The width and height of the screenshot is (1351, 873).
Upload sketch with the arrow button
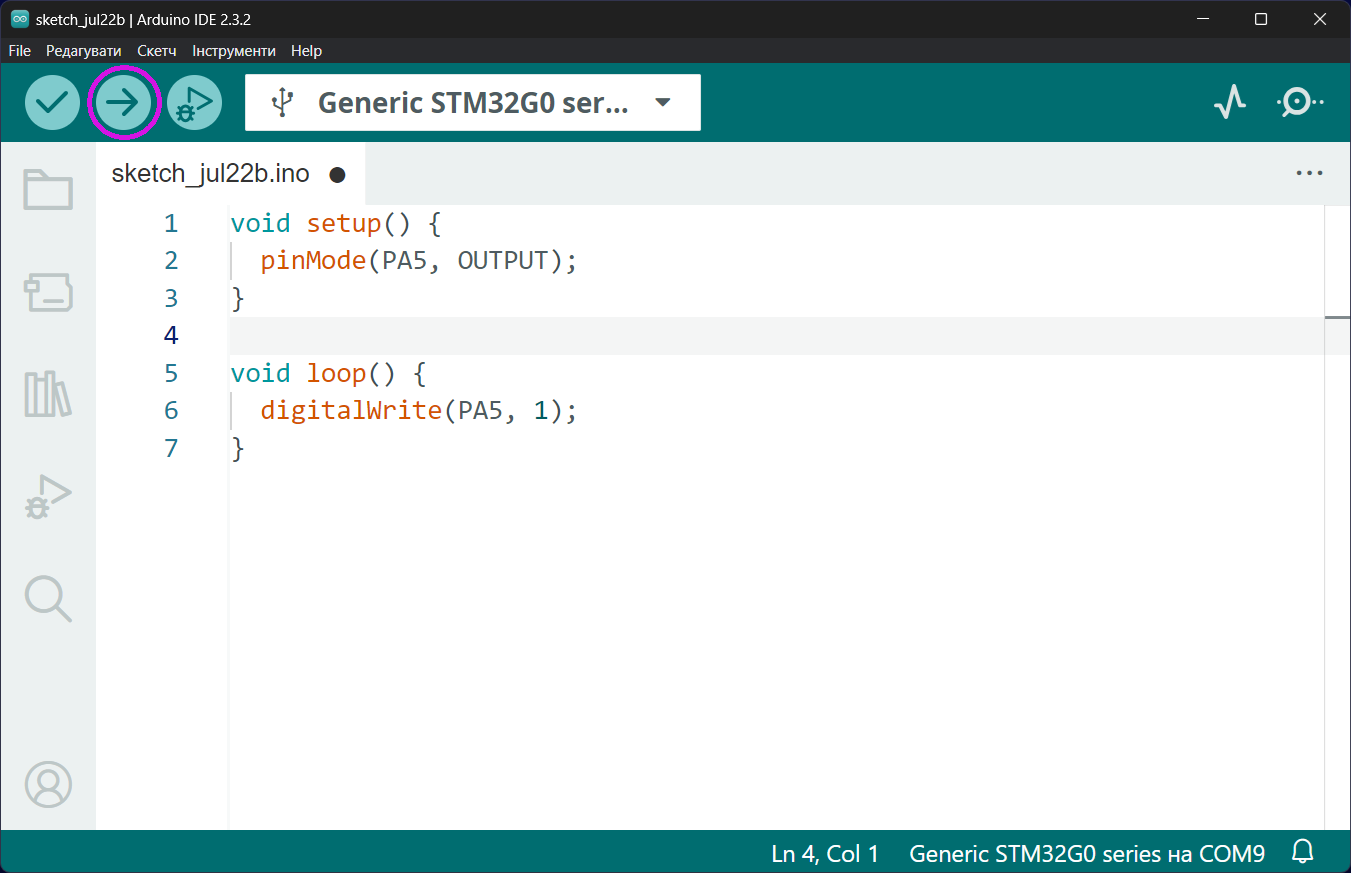(123, 102)
